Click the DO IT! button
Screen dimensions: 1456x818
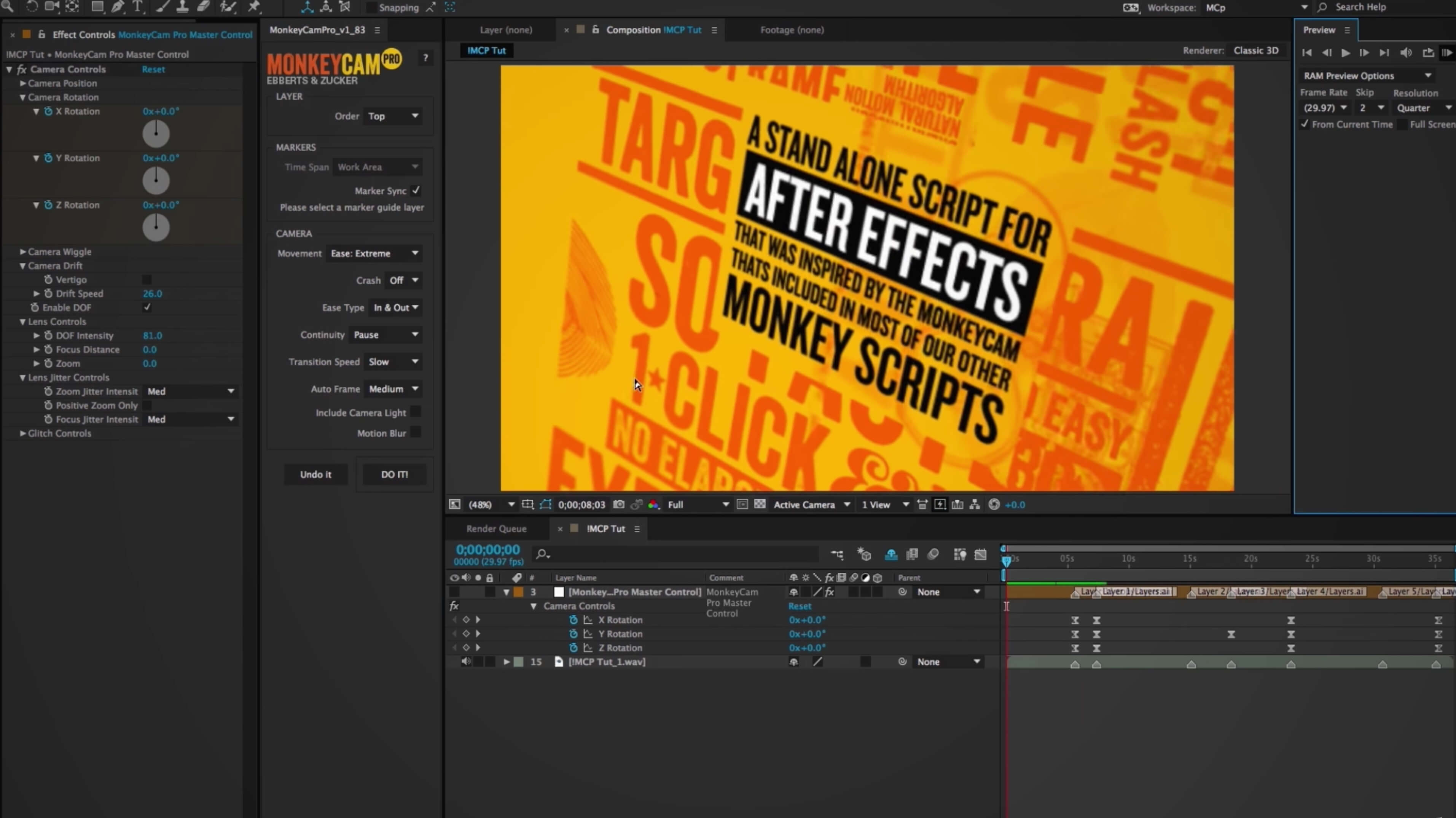coord(395,474)
